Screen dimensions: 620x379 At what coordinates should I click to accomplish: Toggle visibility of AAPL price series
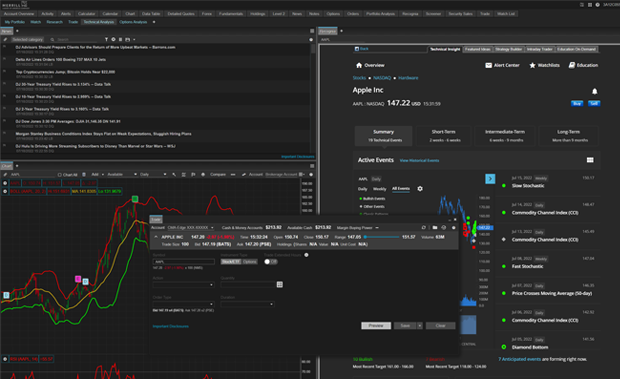click(x=5, y=183)
